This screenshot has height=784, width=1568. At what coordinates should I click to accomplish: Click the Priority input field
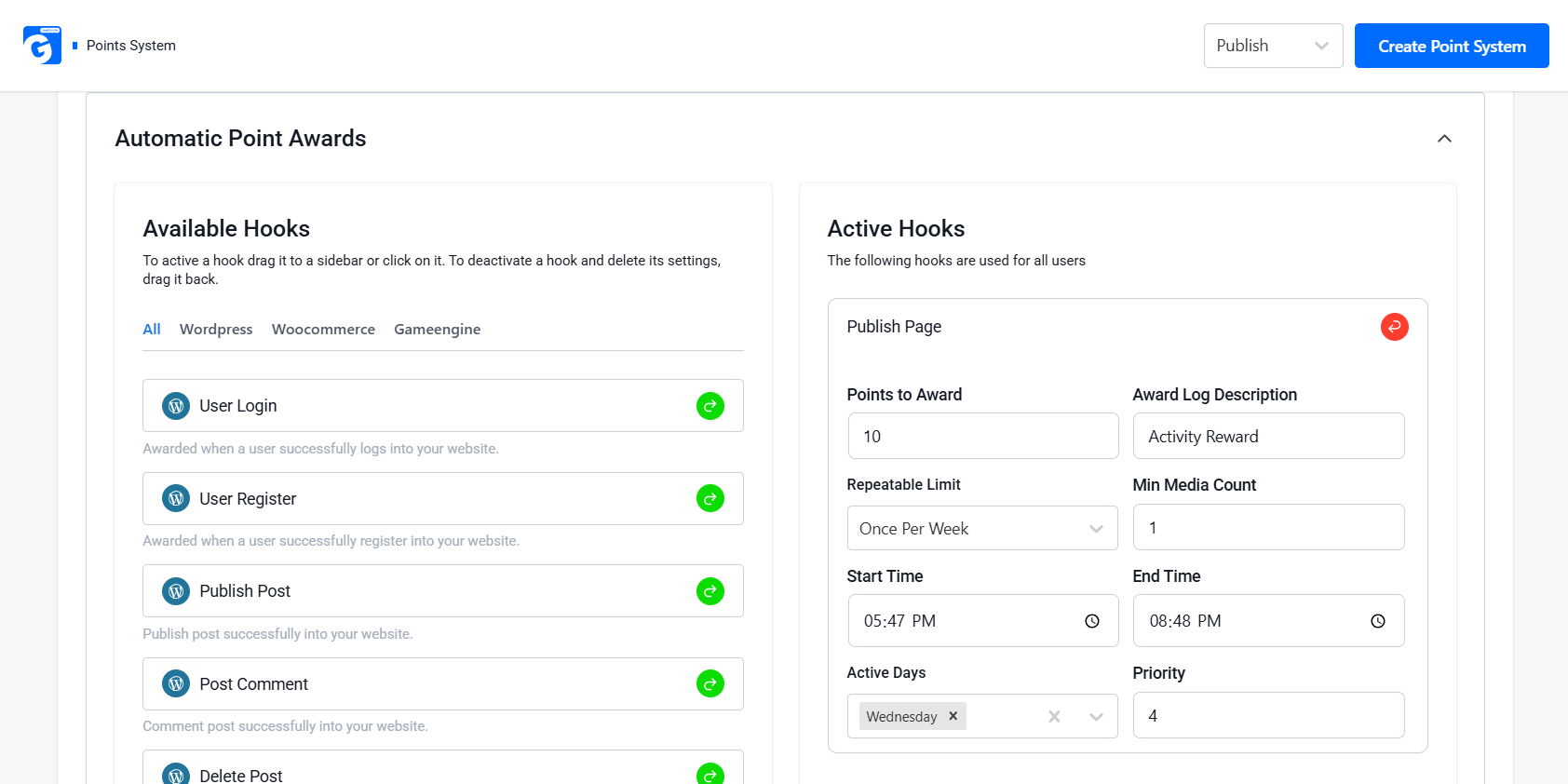(x=1268, y=715)
